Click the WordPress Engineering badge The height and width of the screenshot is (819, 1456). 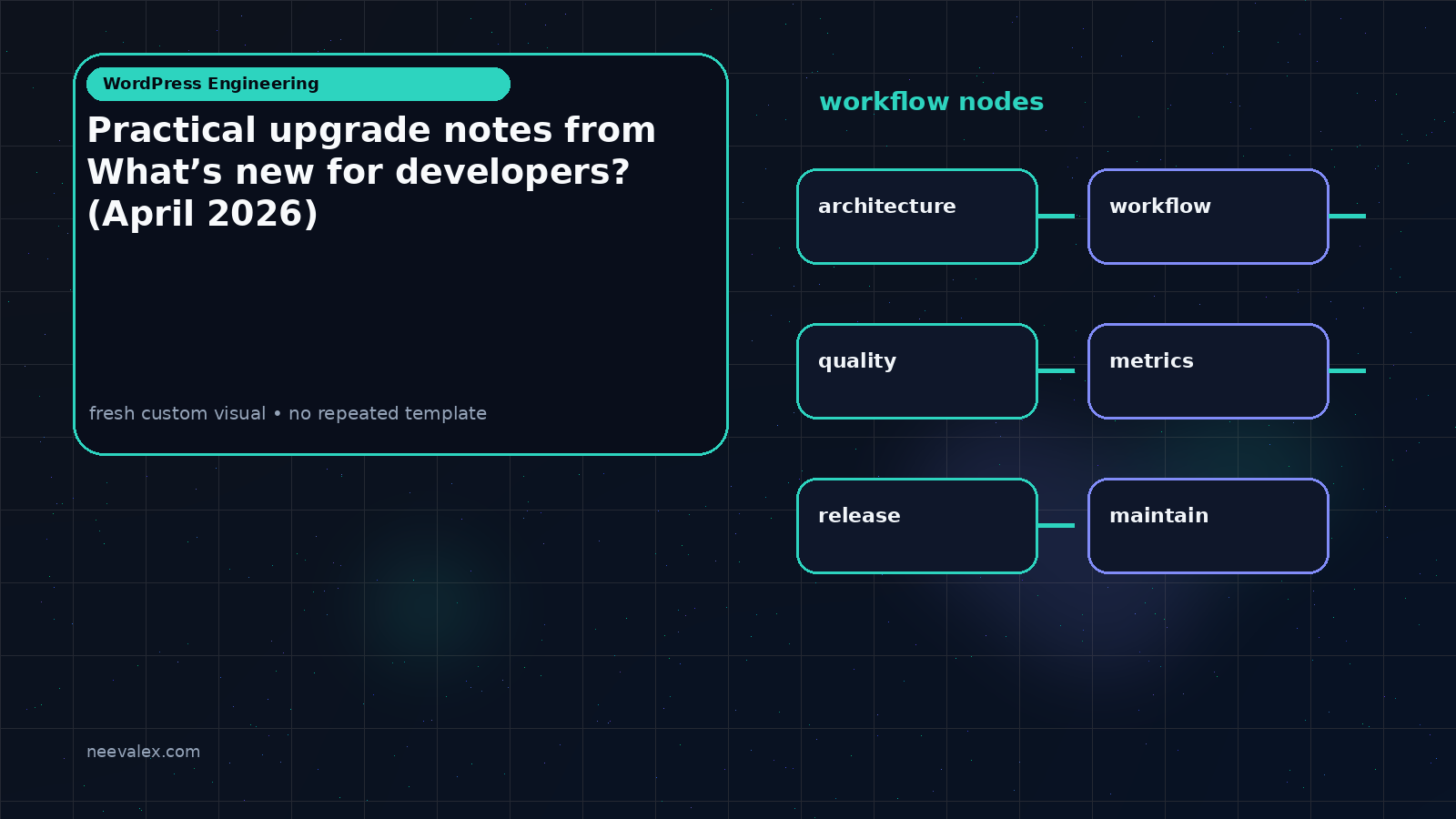298,84
